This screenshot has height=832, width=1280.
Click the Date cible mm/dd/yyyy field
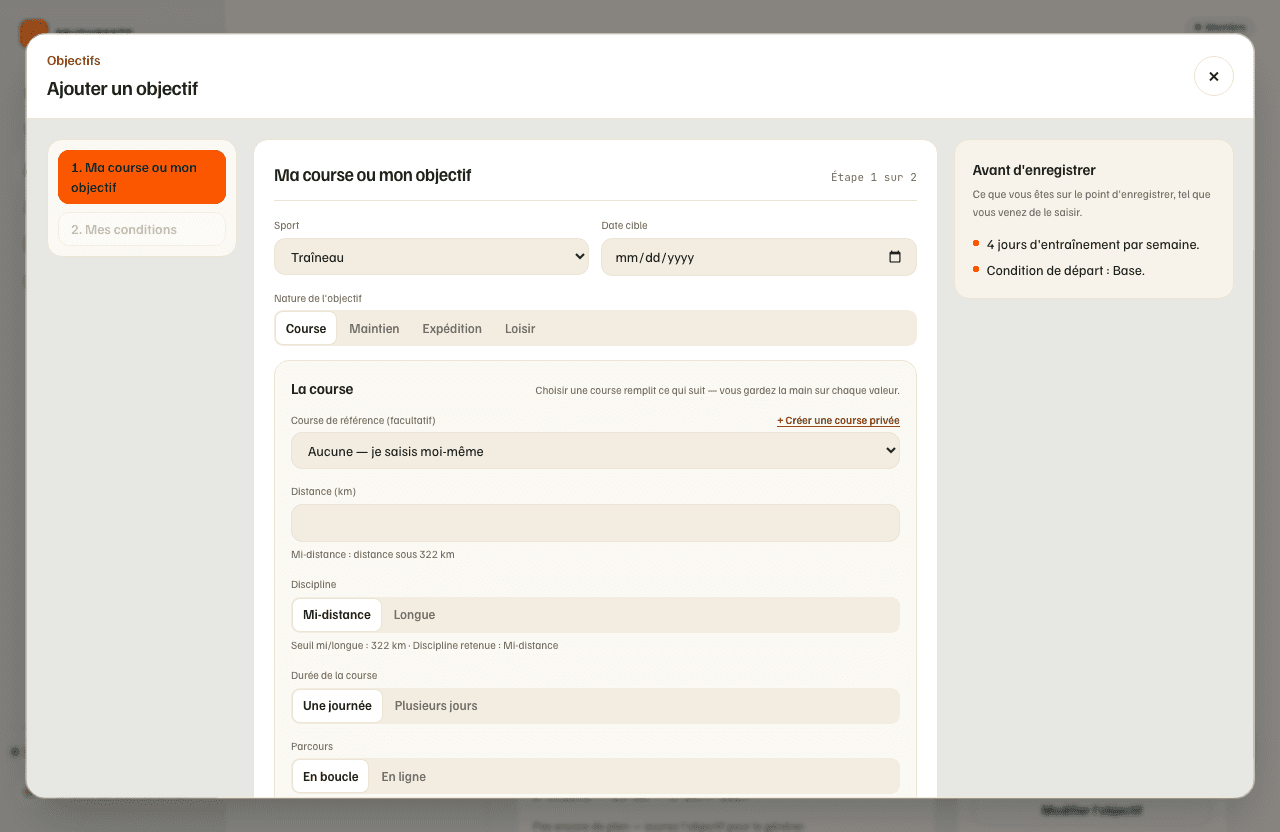pyautogui.click(x=758, y=257)
